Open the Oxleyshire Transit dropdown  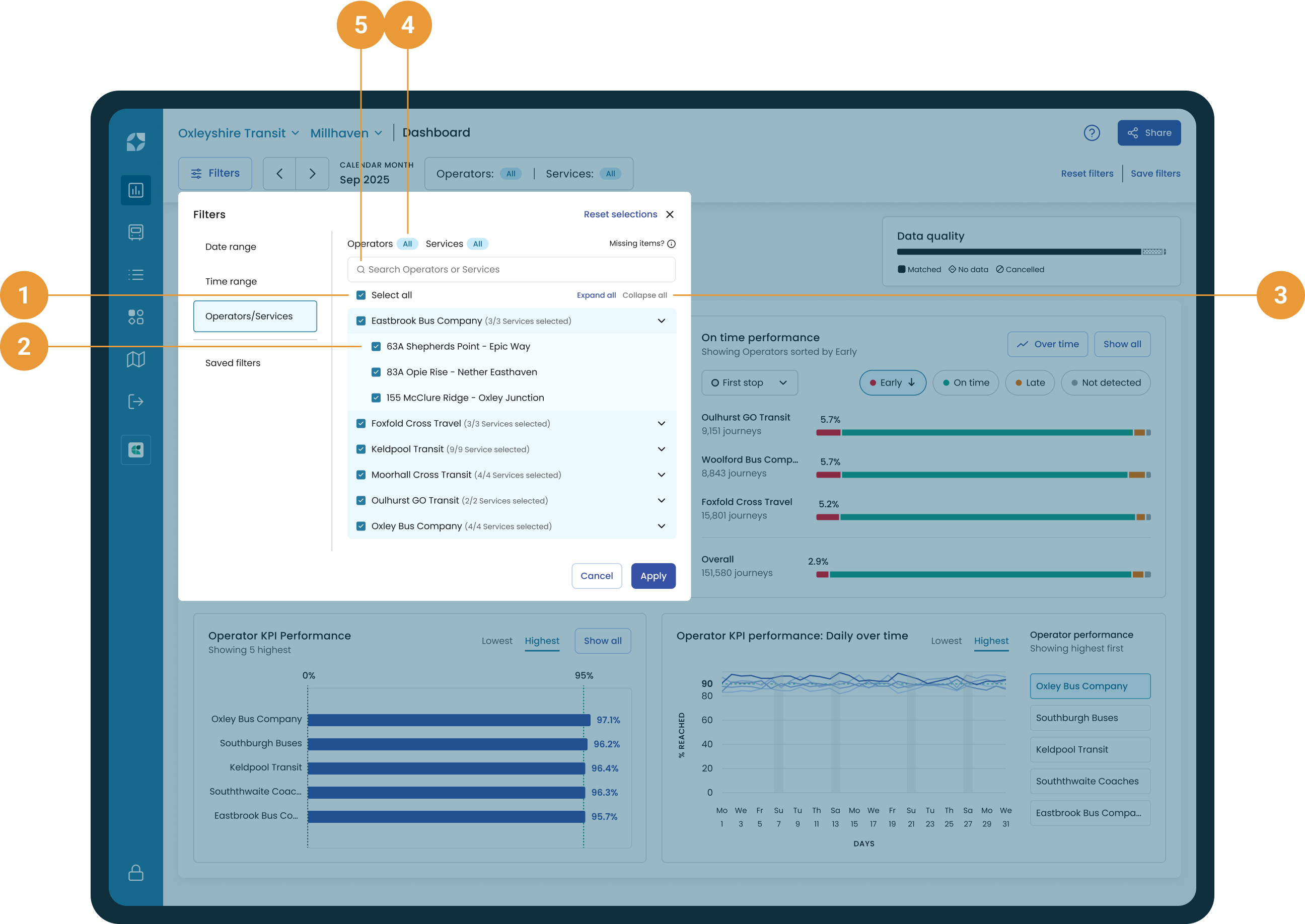tap(239, 133)
